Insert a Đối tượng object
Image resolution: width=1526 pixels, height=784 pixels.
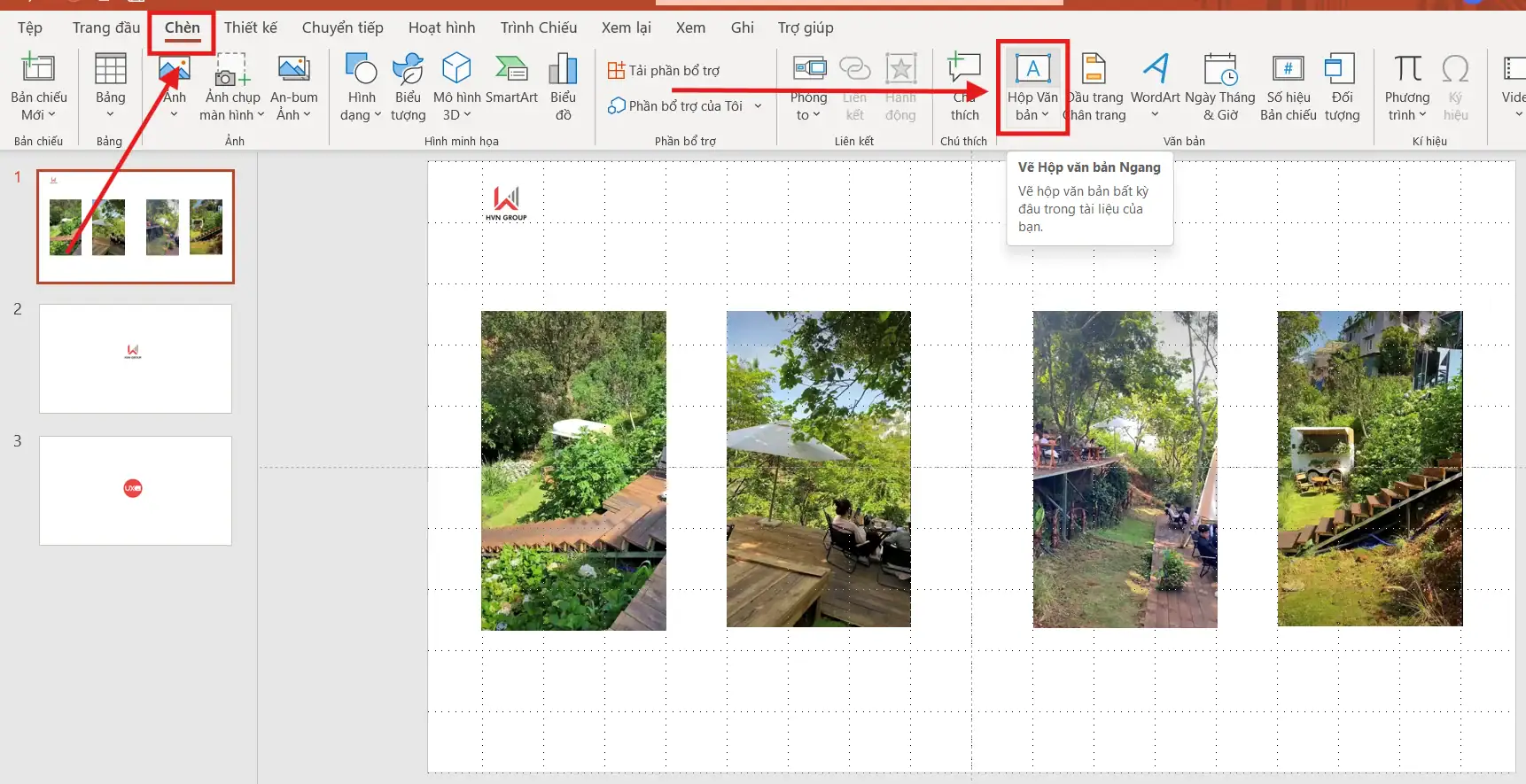pos(1342,86)
